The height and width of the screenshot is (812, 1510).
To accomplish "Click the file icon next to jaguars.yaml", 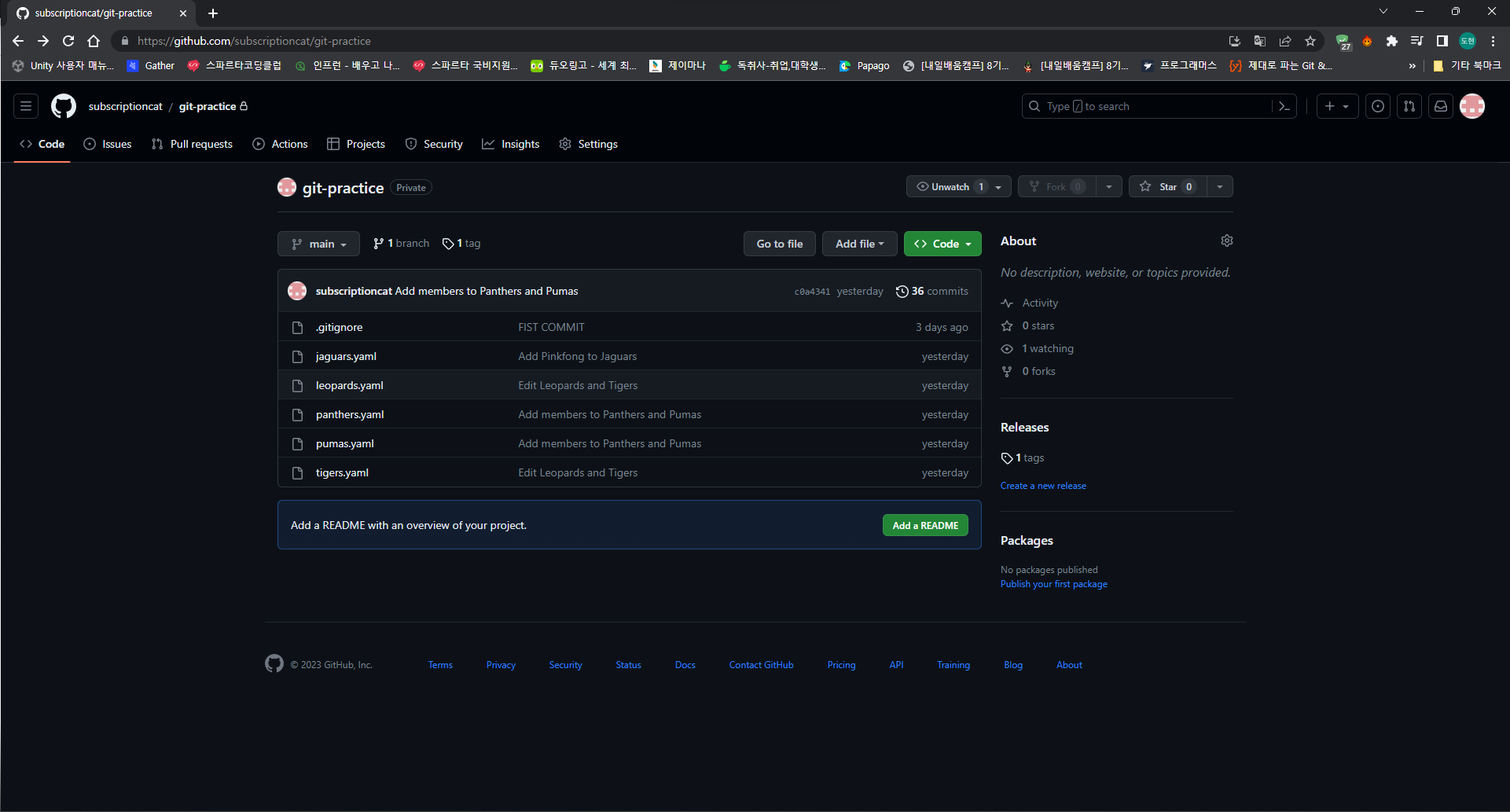I will 297,357.
